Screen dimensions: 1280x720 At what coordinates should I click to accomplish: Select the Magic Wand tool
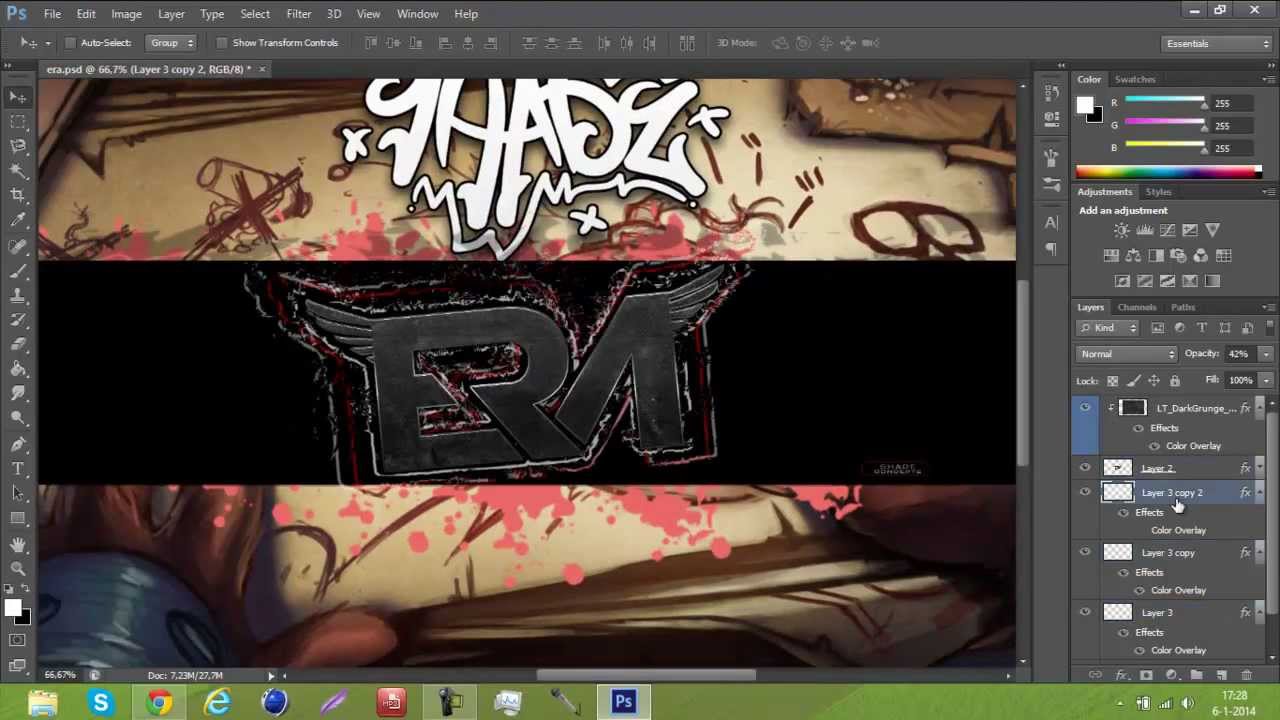tap(18, 171)
